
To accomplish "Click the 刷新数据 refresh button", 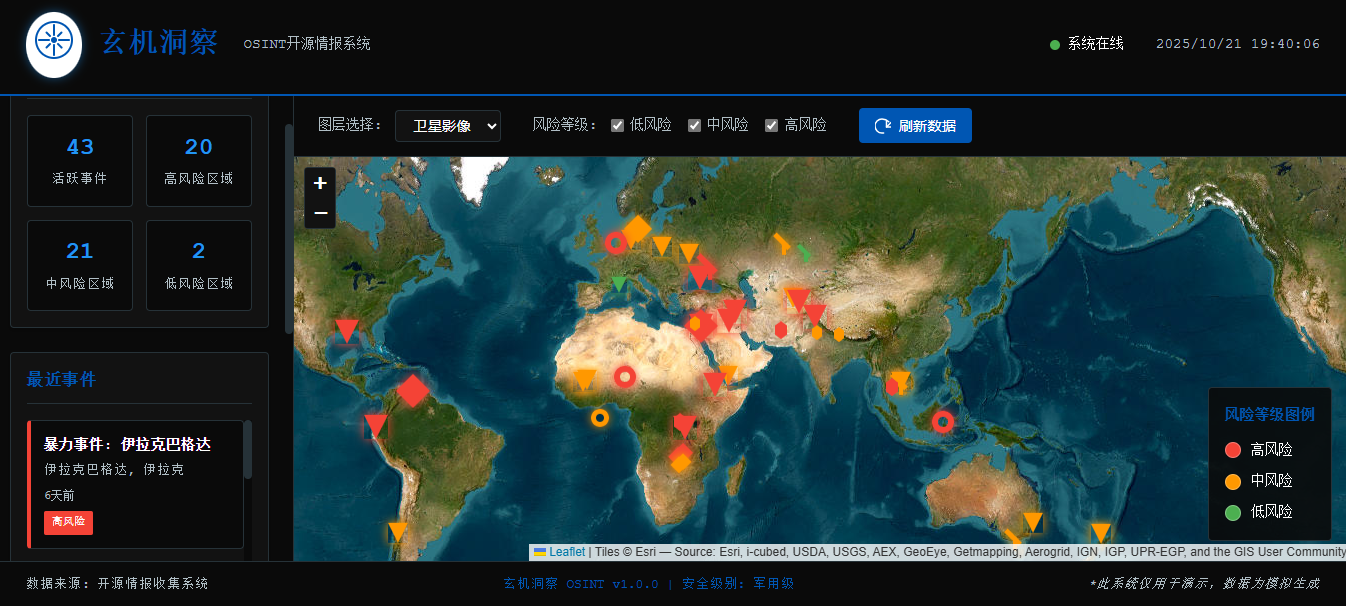I will pyautogui.click(x=915, y=126).
